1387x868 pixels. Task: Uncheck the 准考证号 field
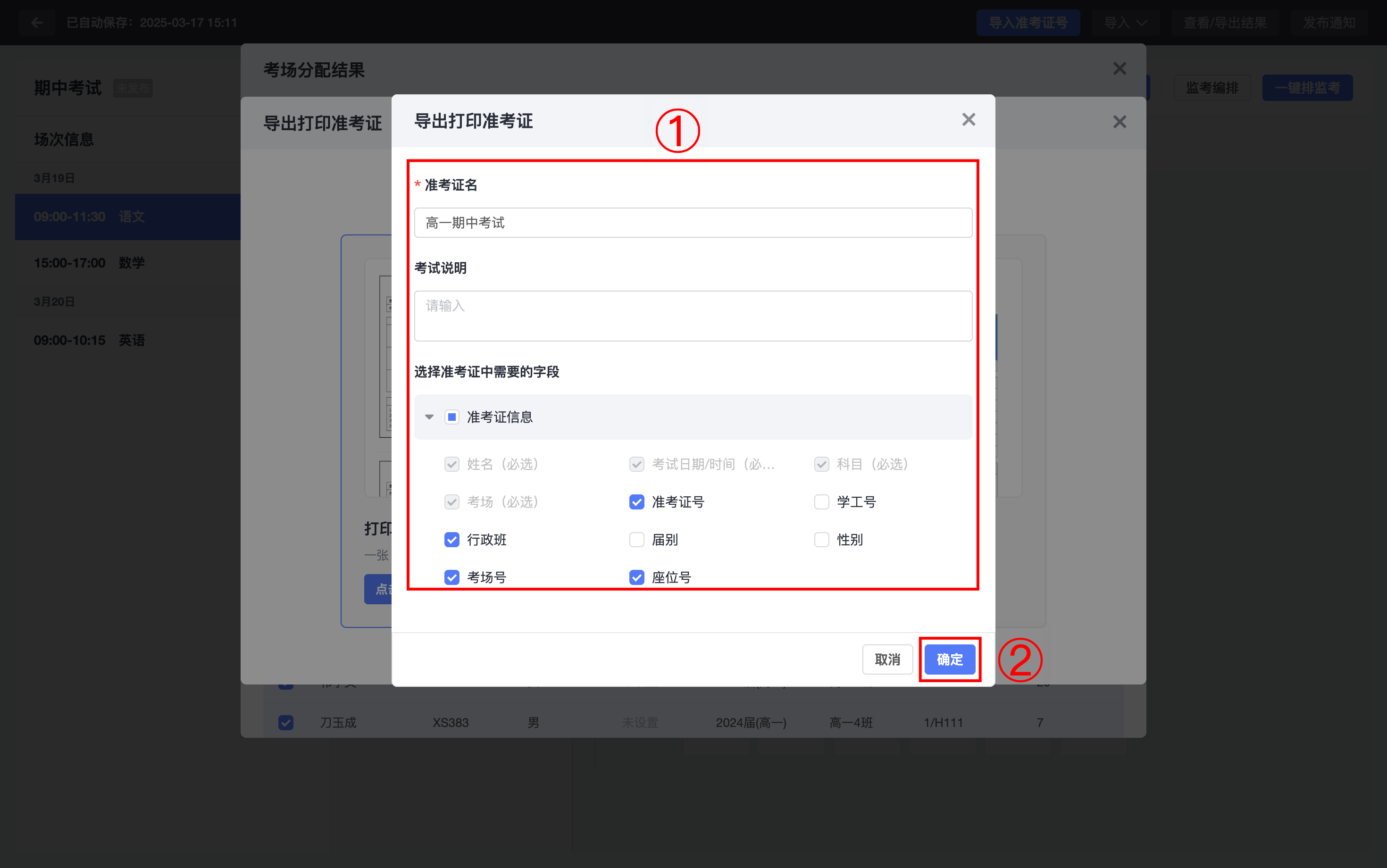point(637,502)
